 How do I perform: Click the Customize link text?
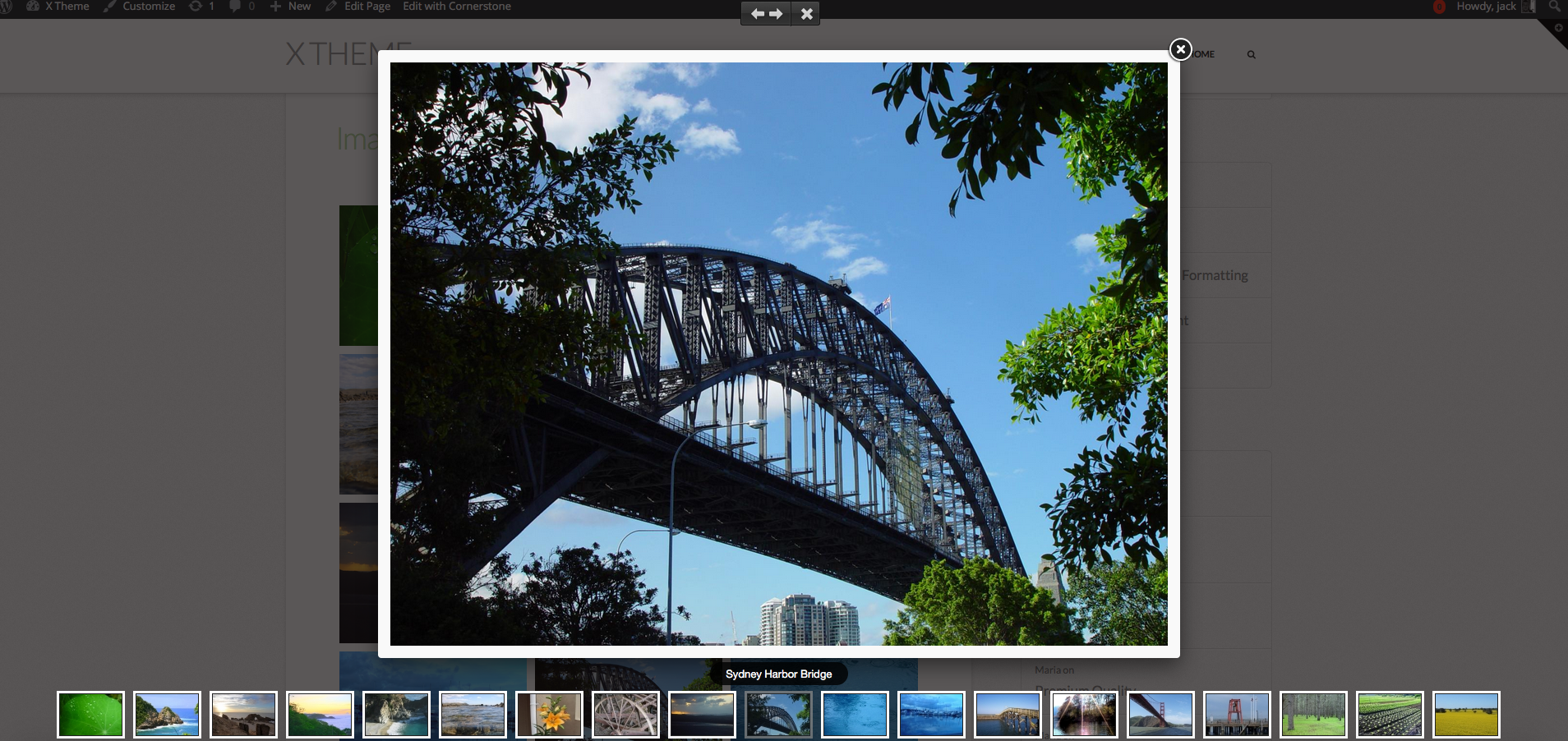point(149,6)
